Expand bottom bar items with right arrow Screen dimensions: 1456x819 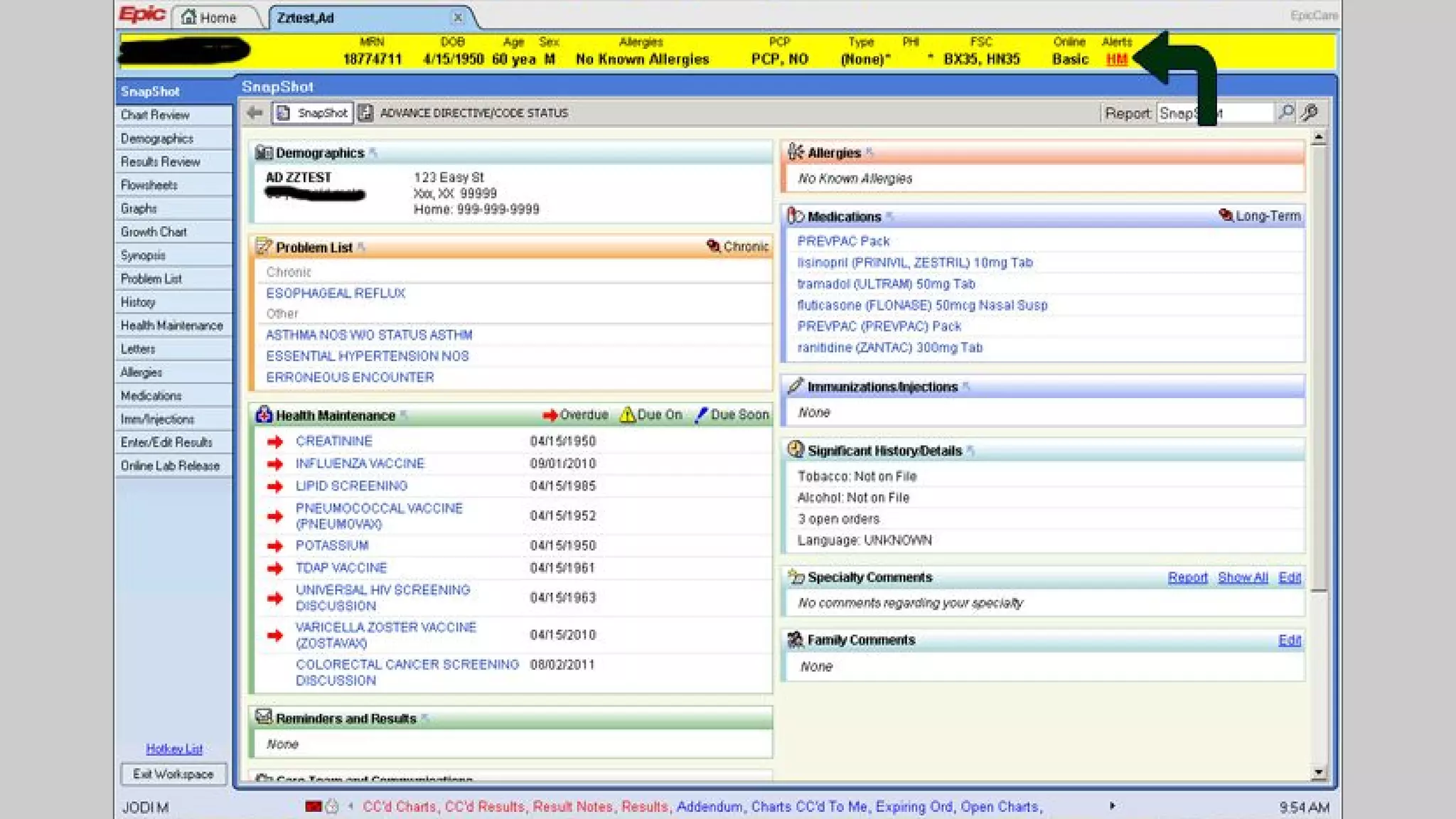(x=1112, y=806)
